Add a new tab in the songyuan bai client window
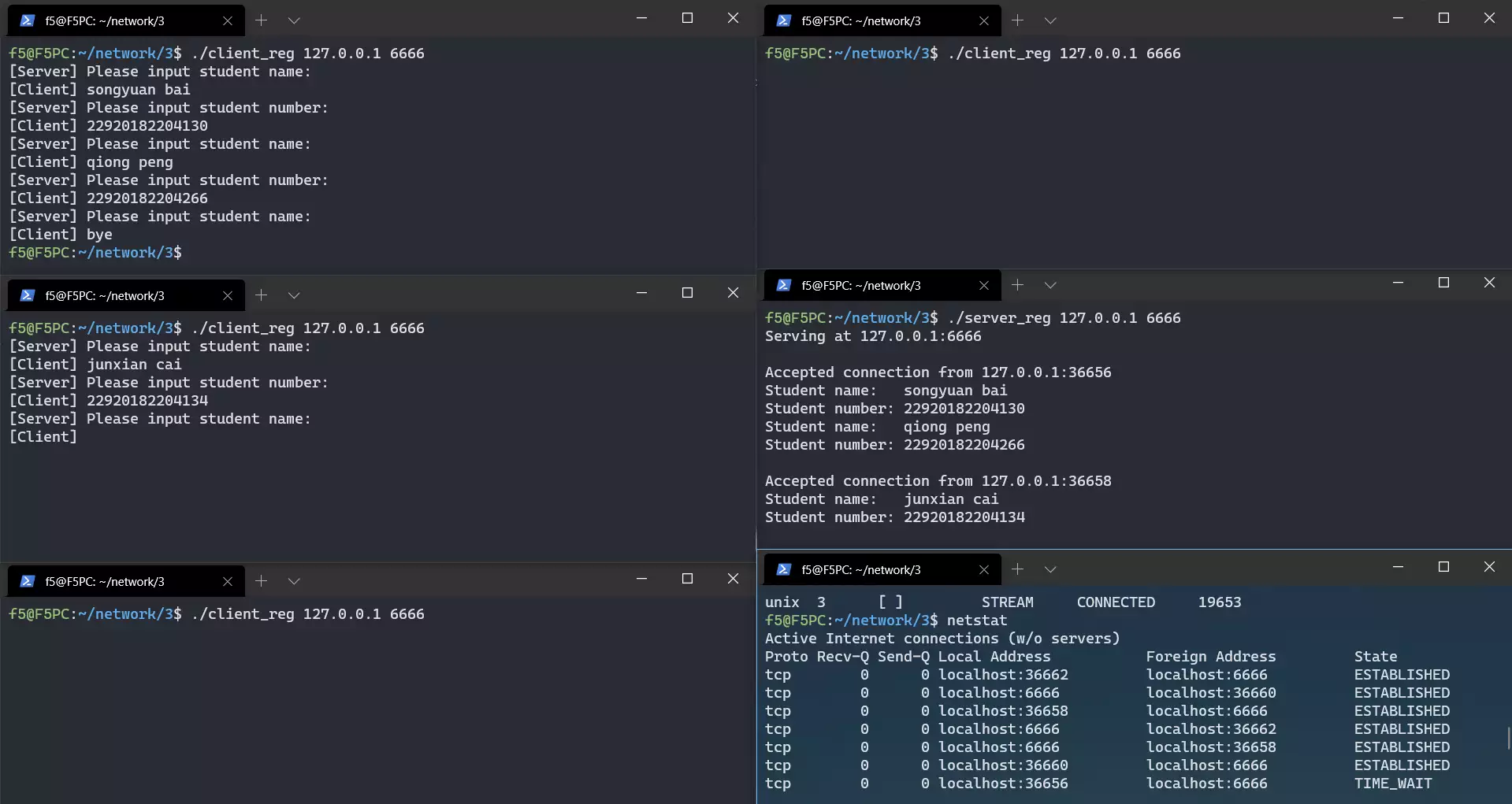The image size is (1512, 804). pyautogui.click(x=261, y=20)
